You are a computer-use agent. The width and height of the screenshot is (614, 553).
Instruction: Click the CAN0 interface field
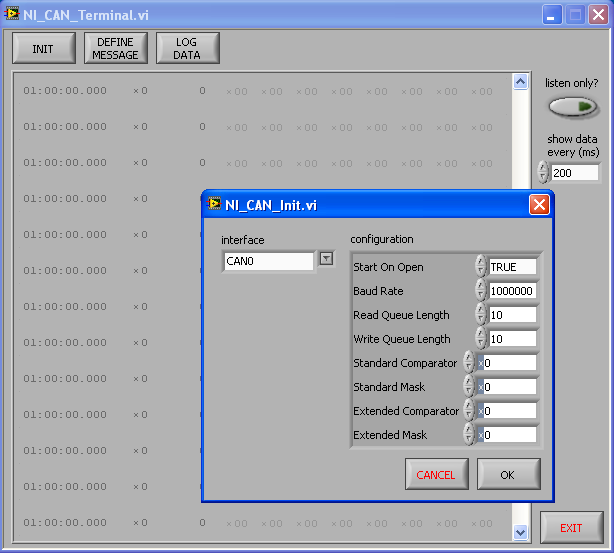(269, 261)
